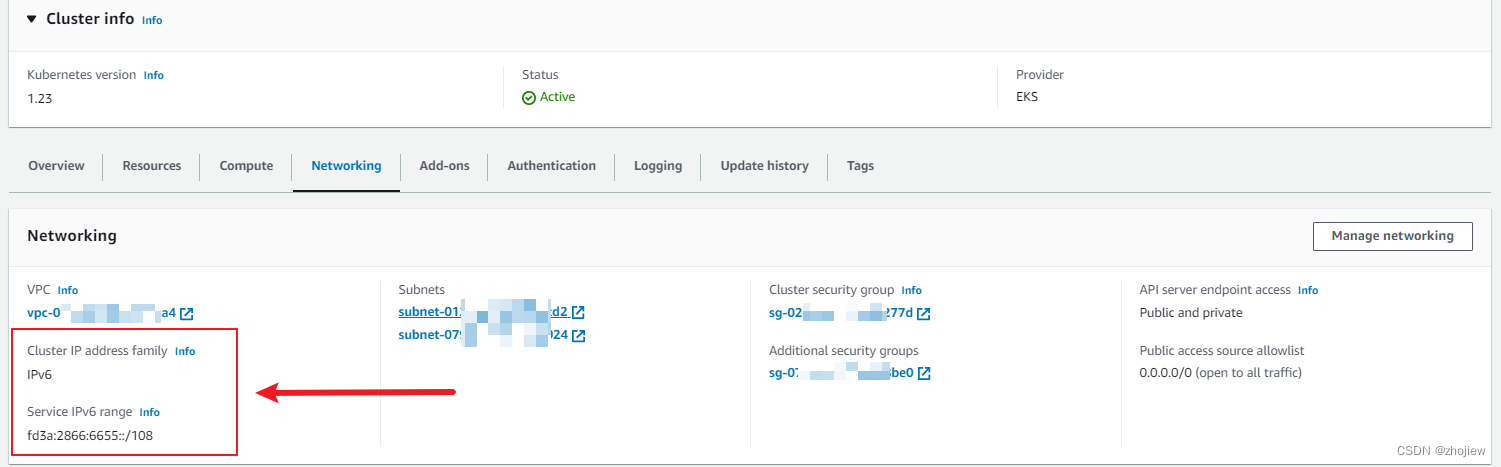This screenshot has height=467, width=1501.
Task: Click external-link icon beside subnet-07
Action: 578,336
